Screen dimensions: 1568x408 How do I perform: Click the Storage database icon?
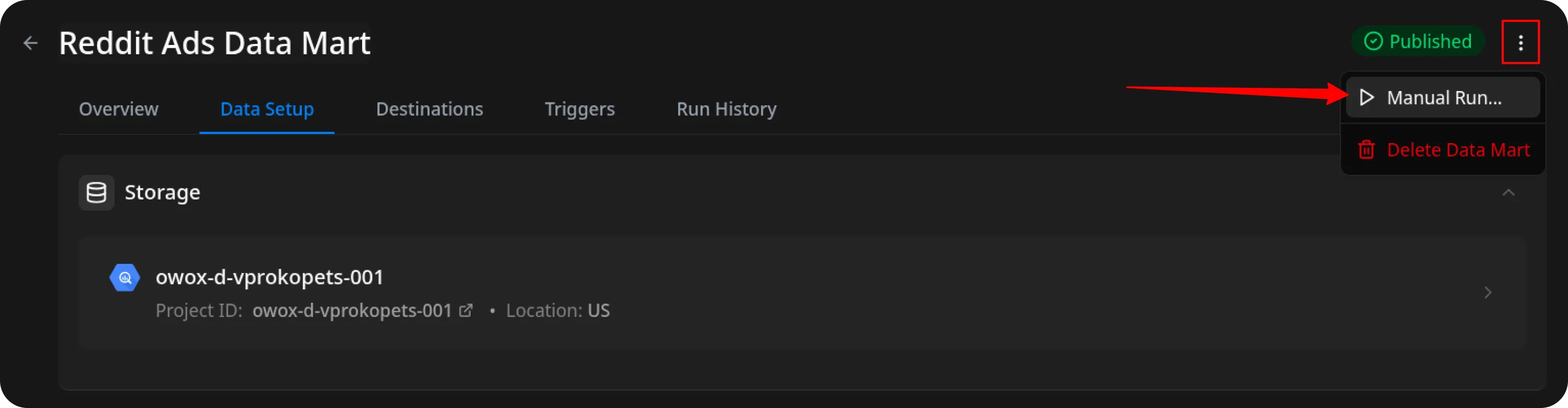click(x=96, y=192)
